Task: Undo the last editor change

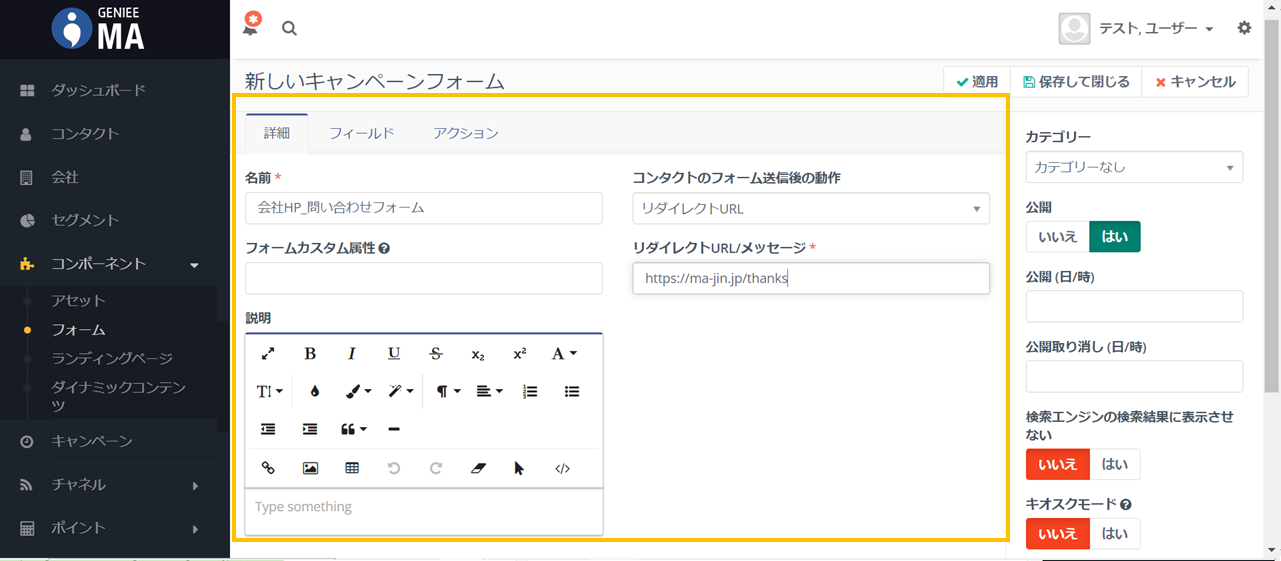Action: pyautogui.click(x=394, y=468)
